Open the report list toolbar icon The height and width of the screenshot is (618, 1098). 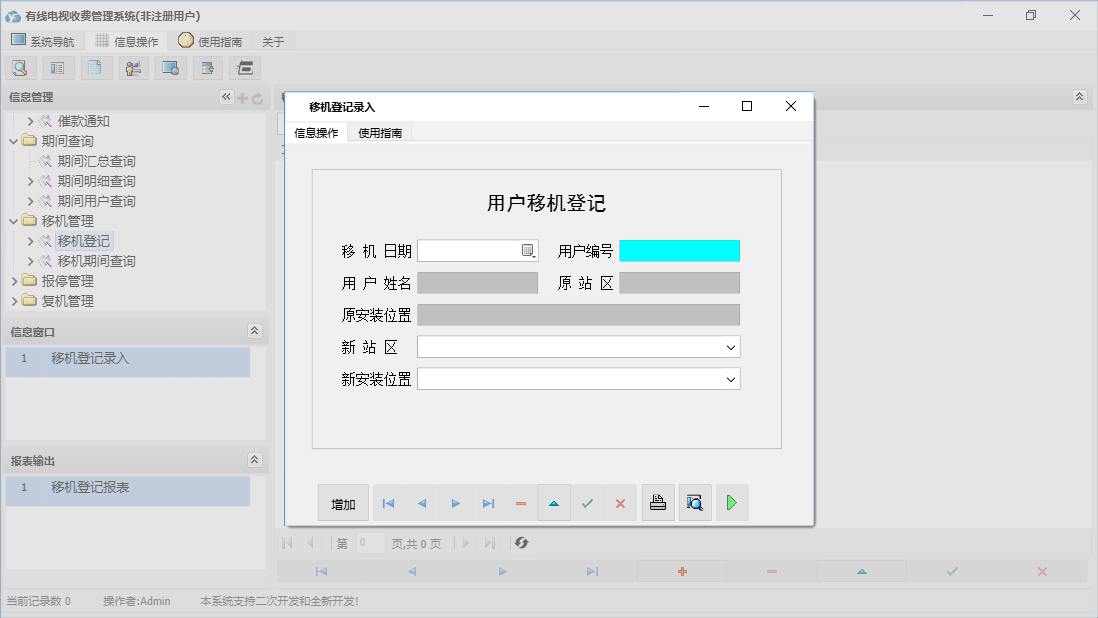pyautogui.click(x=57, y=67)
